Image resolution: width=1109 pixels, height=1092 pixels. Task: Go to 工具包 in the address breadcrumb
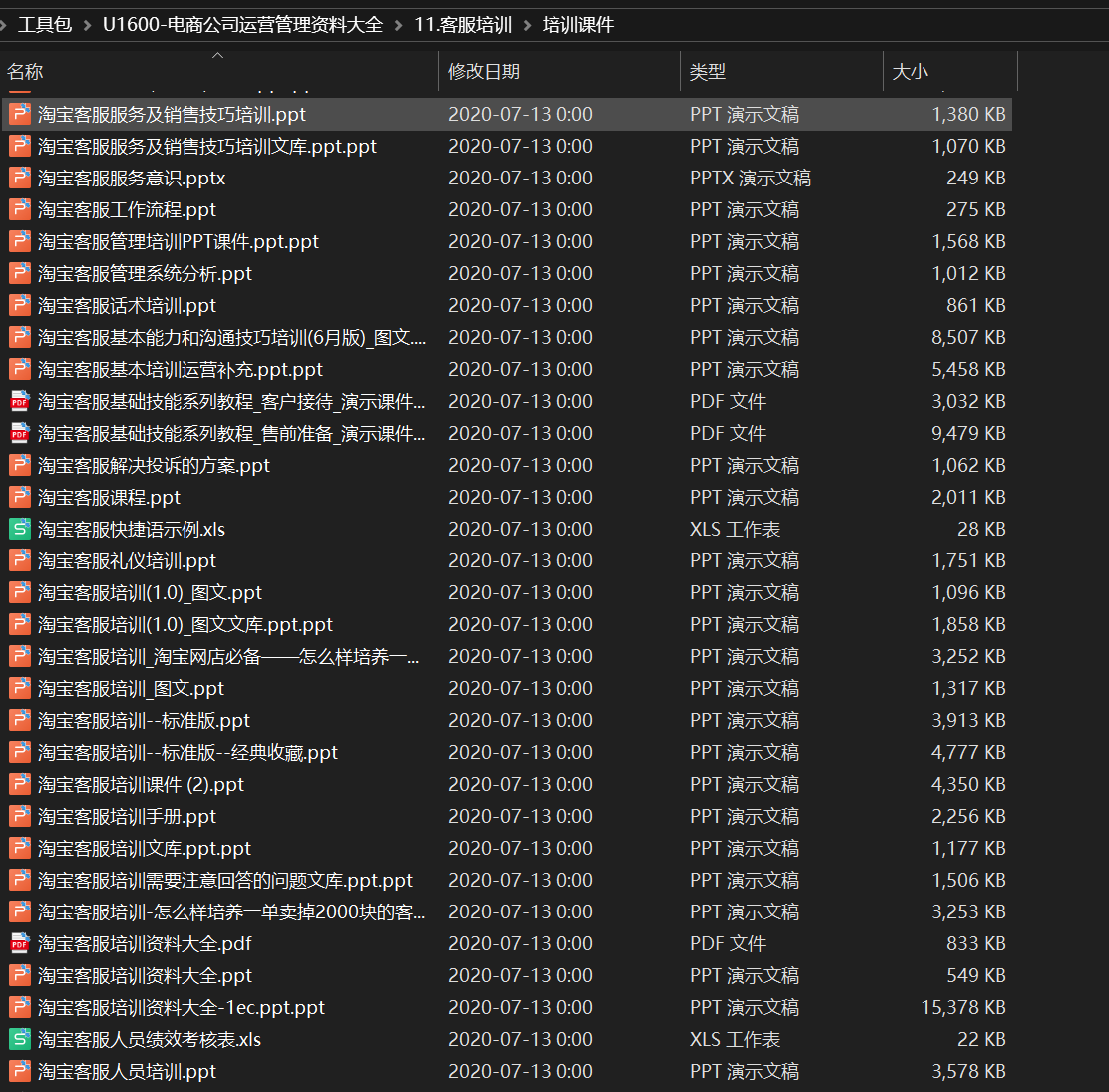pyautogui.click(x=45, y=25)
